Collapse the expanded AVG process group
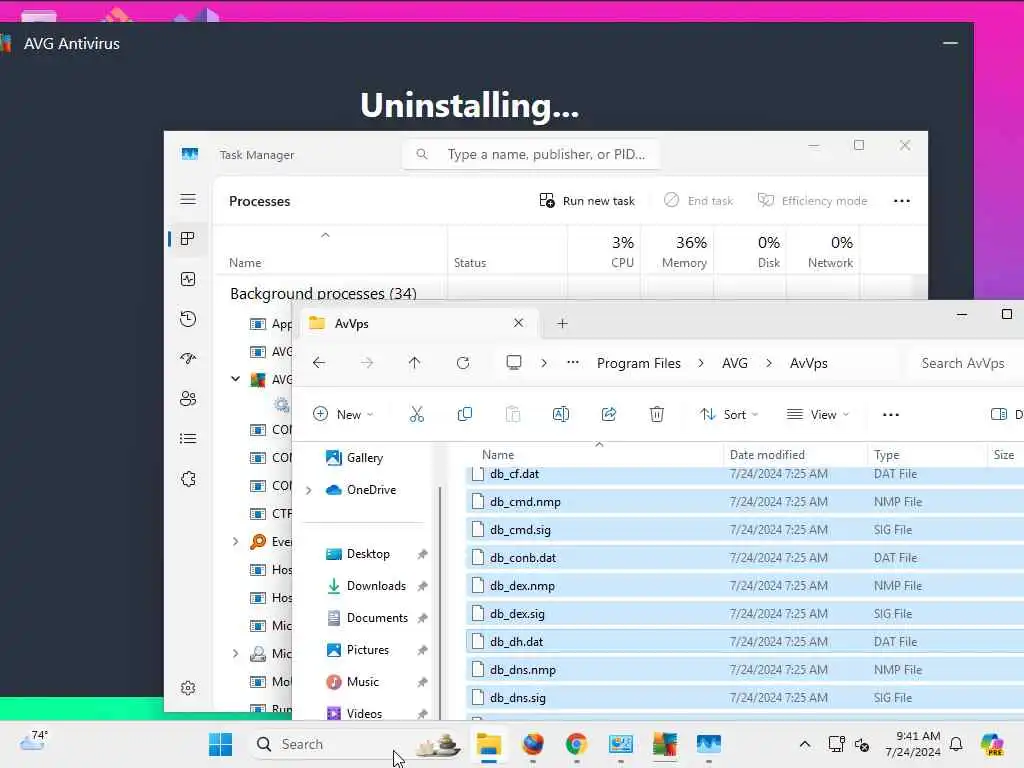Viewport: 1024px width, 768px height. 235,379
